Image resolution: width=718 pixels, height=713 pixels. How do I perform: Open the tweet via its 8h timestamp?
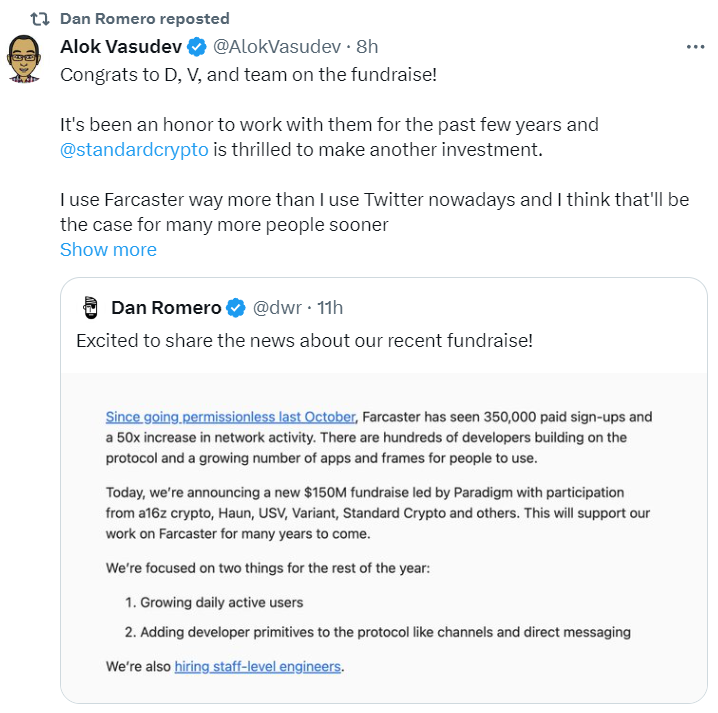tap(367, 47)
